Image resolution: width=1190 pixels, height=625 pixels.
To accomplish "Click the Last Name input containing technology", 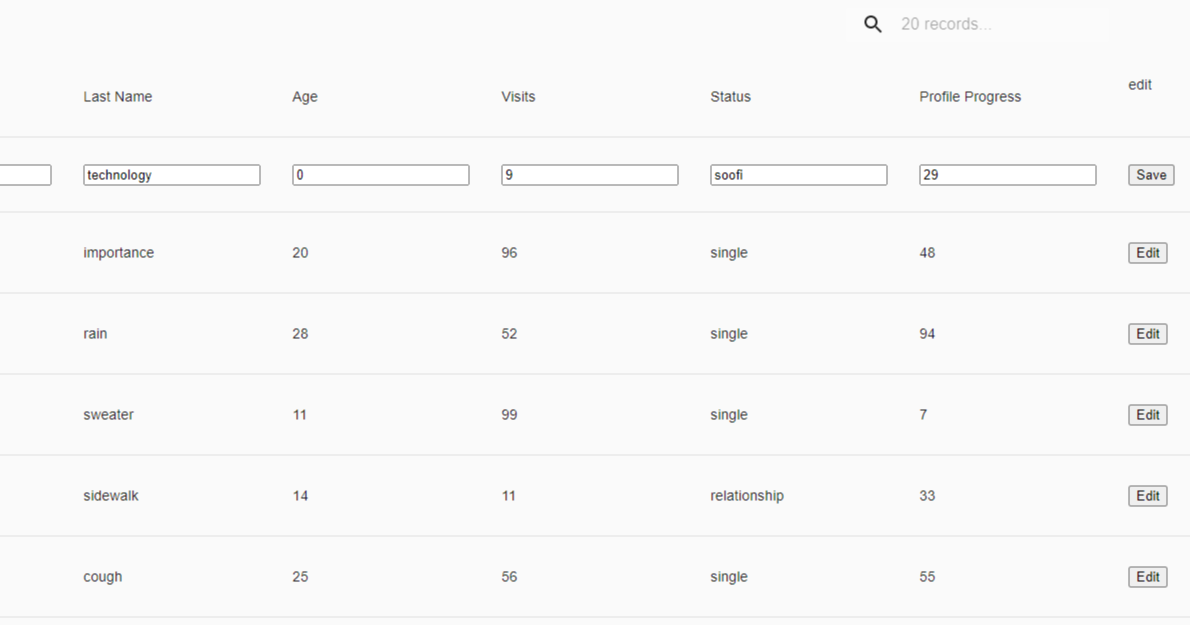I will [x=171, y=175].
